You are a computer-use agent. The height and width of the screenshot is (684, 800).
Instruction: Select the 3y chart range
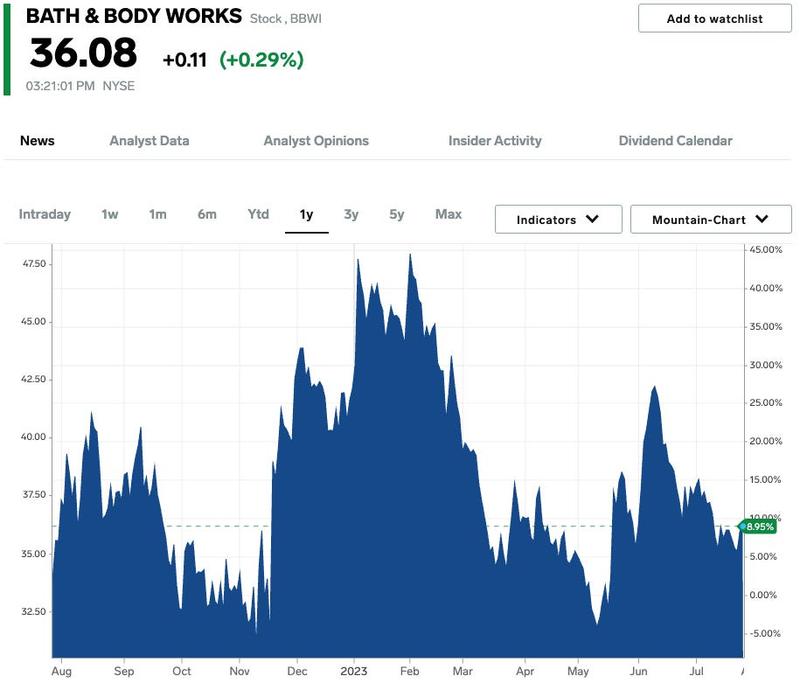pos(351,214)
